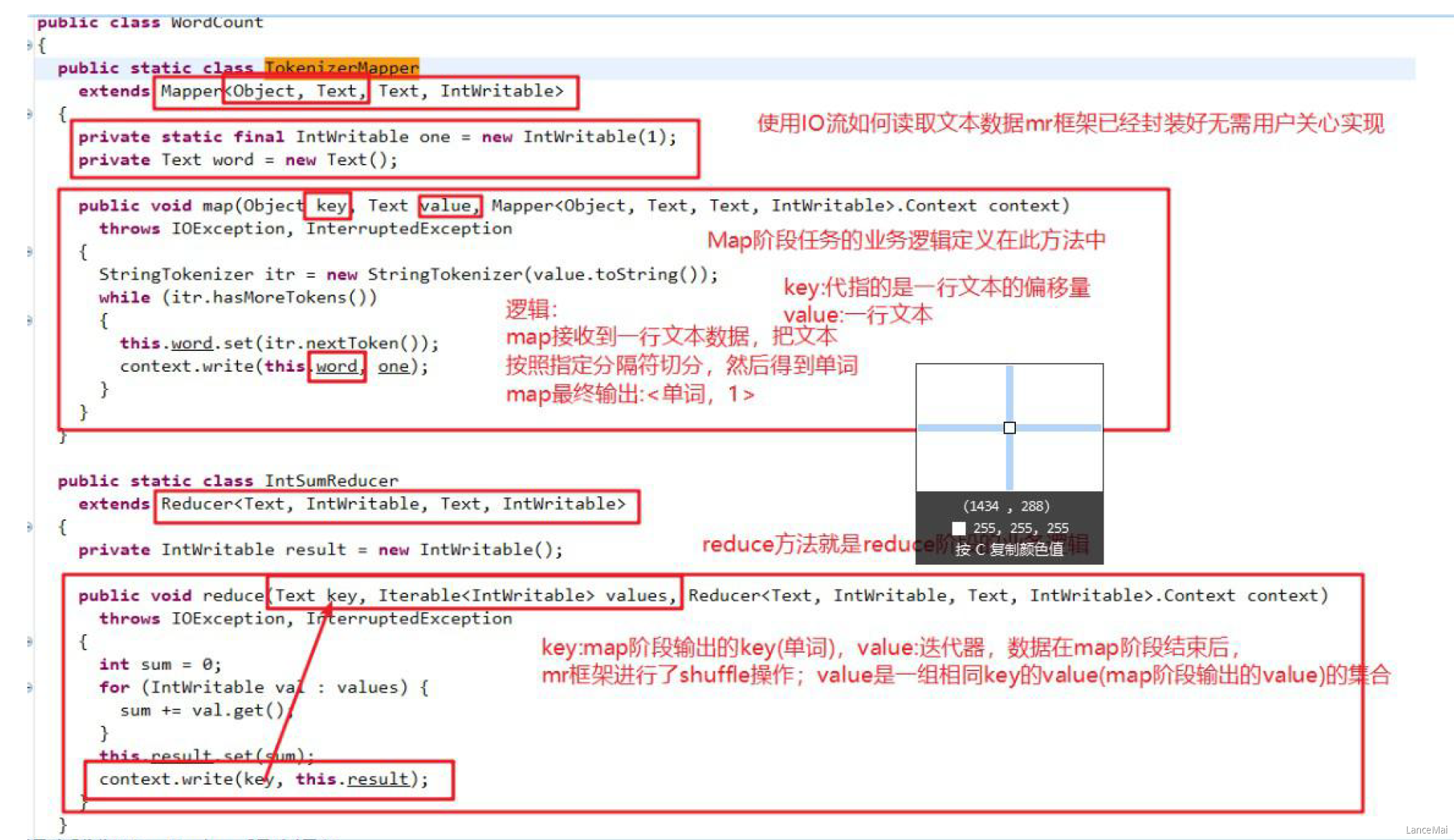Collapse the TokenizerMapper class body fold marker
Image resolution: width=1454 pixels, height=840 pixels.
pos(29,114)
